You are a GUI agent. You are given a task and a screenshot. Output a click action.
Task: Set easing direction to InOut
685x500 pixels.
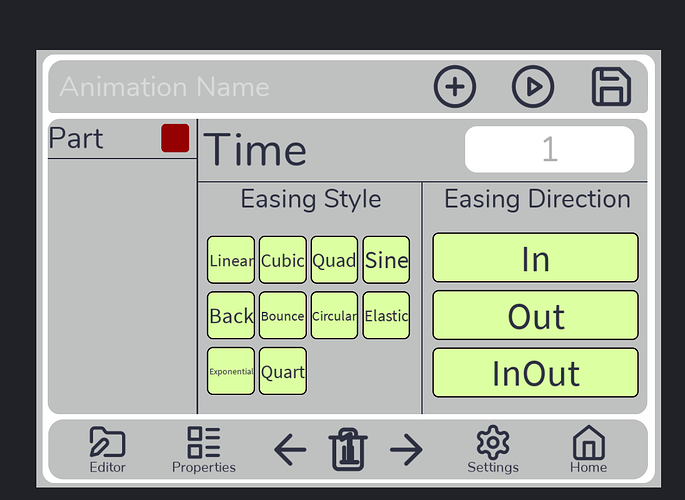tap(535, 373)
